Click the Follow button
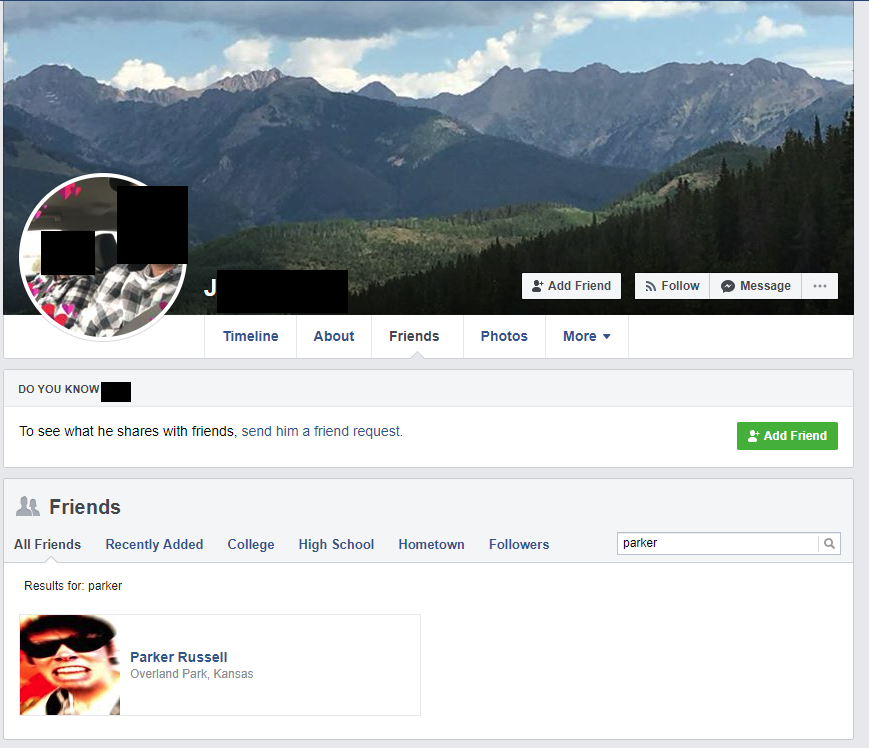This screenshot has width=869, height=748. pyautogui.click(x=672, y=286)
